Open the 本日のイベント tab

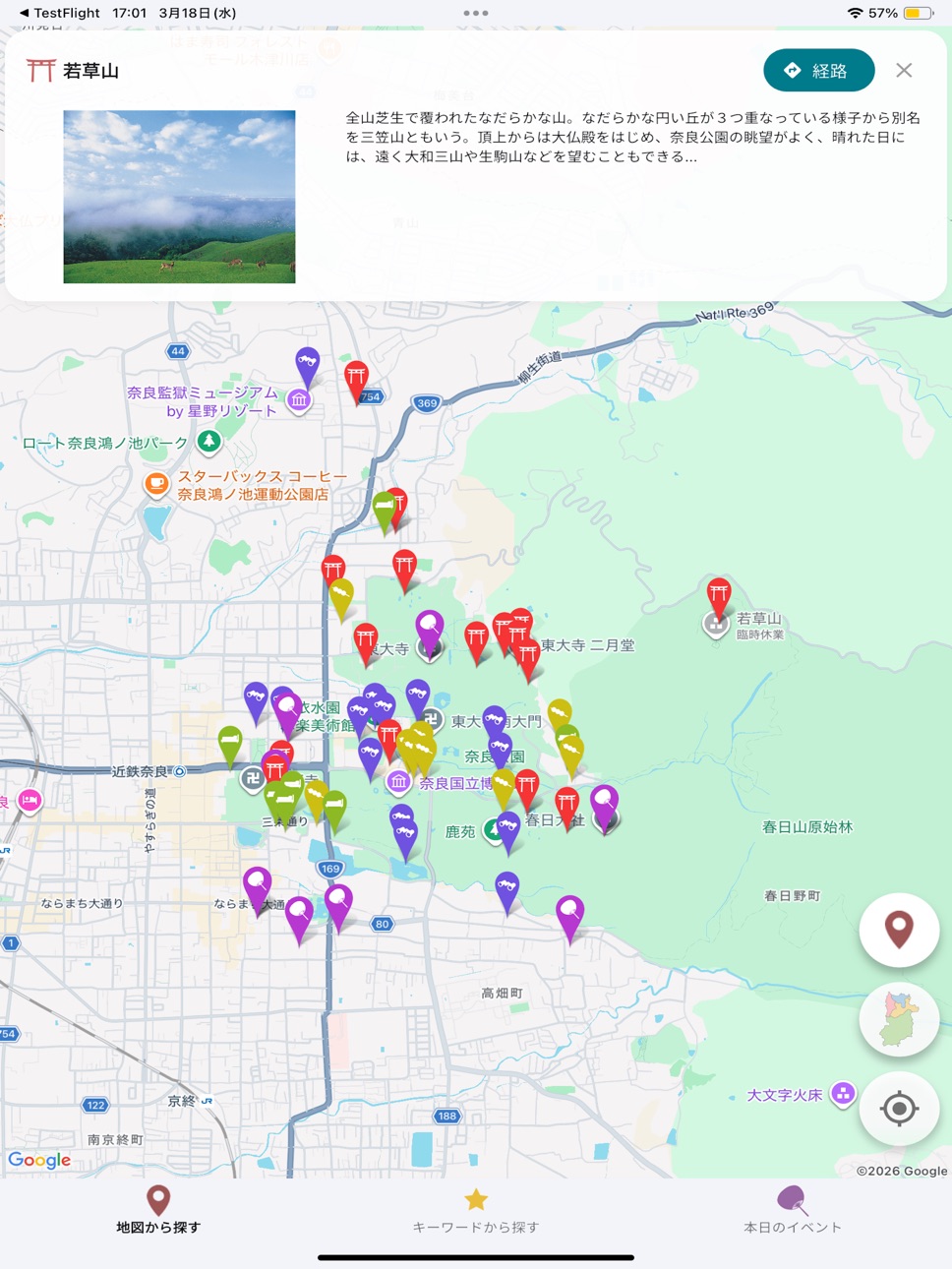(x=793, y=1211)
